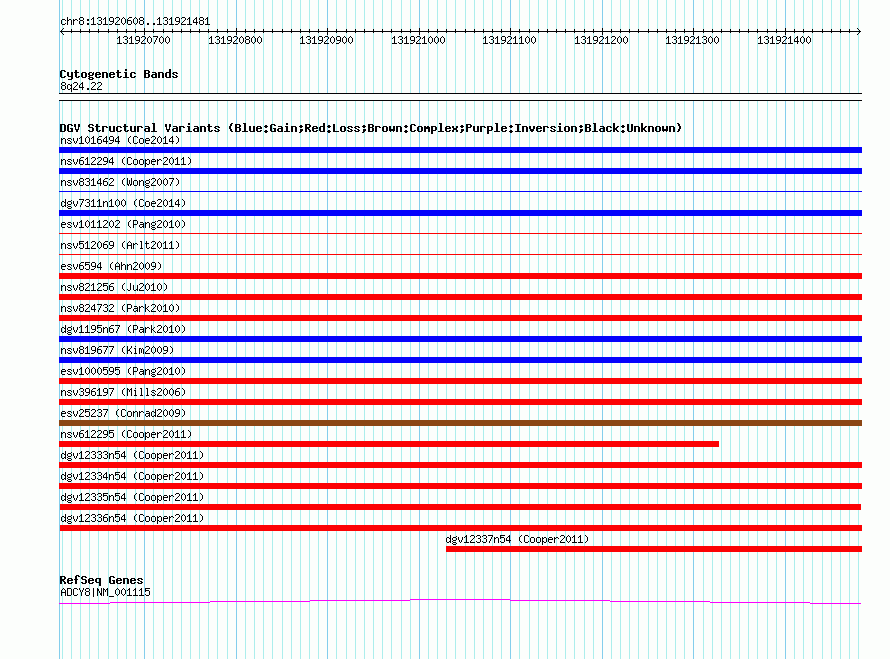The height and width of the screenshot is (659, 890).
Task: Select the nsv821256 (Ju2010) label
Action: tap(114, 287)
